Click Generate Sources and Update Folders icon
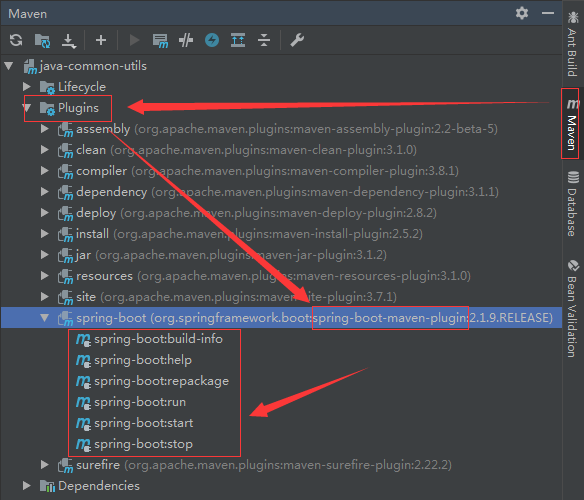The height and width of the screenshot is (500, 584). [42, 40]
